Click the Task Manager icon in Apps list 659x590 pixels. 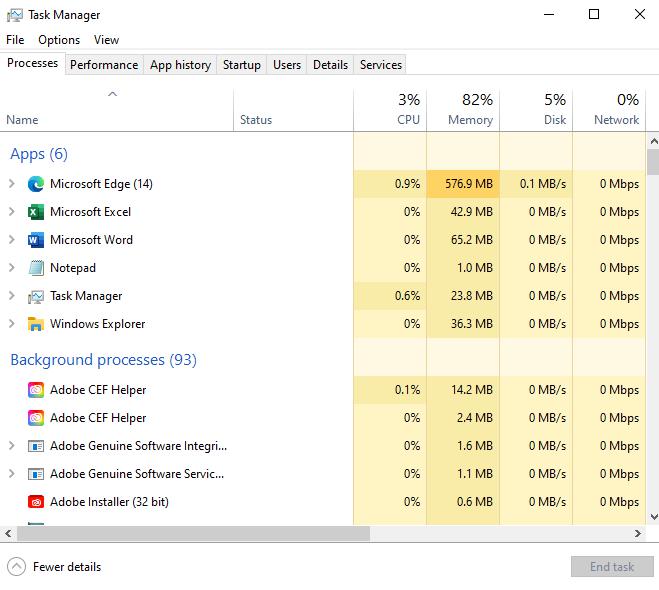[36, 296]
